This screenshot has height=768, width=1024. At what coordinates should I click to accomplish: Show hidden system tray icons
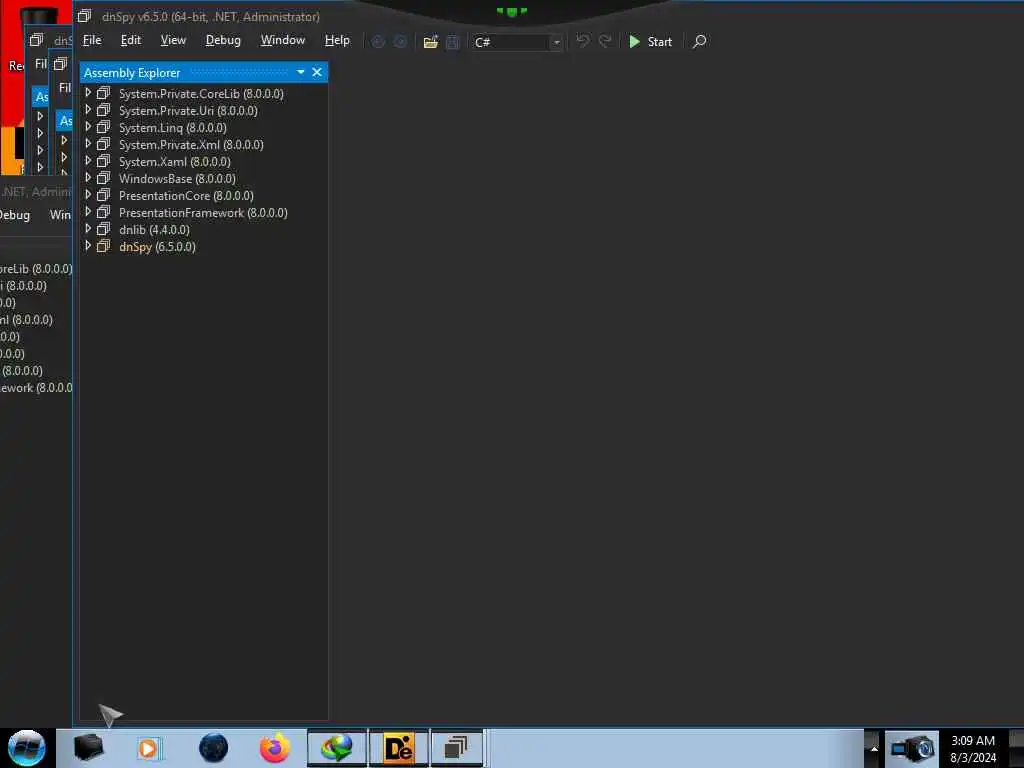(x=873, y=748)
